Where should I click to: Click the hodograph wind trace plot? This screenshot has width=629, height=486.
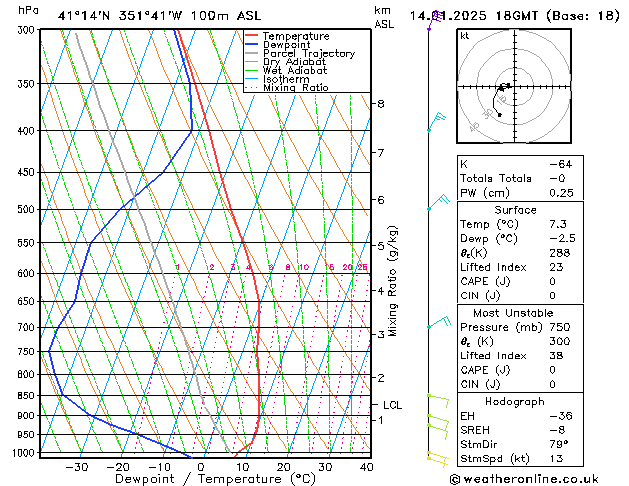coord(501,99)
